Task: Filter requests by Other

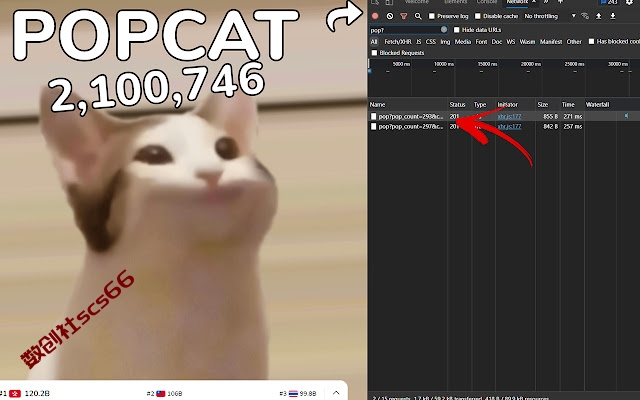Action: pos(574,42)
